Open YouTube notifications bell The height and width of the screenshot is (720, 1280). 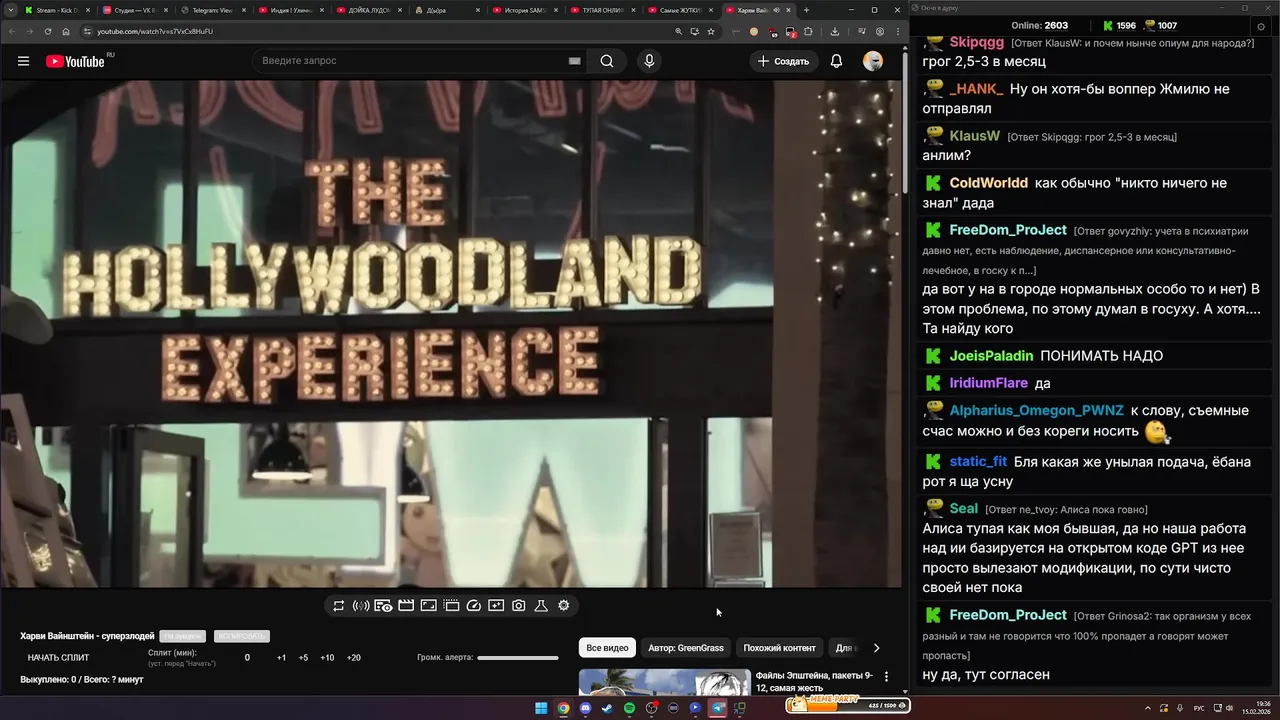click(x=836, y=61)
